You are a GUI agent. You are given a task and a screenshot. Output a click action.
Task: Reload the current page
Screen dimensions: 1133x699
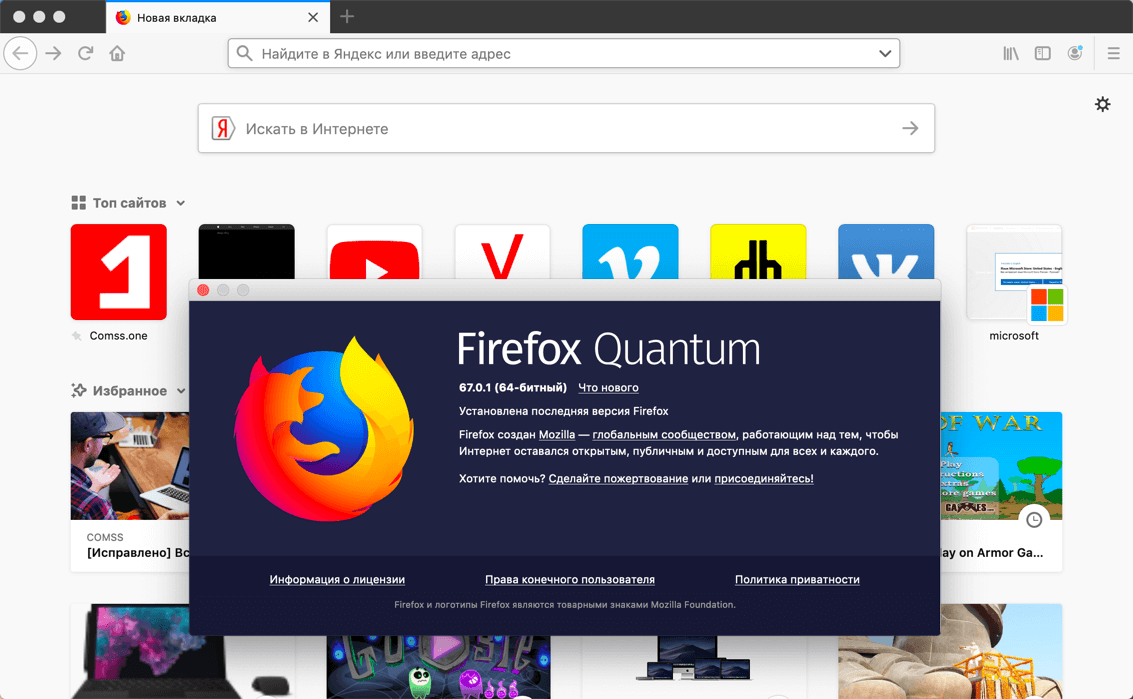pos(86,53)
